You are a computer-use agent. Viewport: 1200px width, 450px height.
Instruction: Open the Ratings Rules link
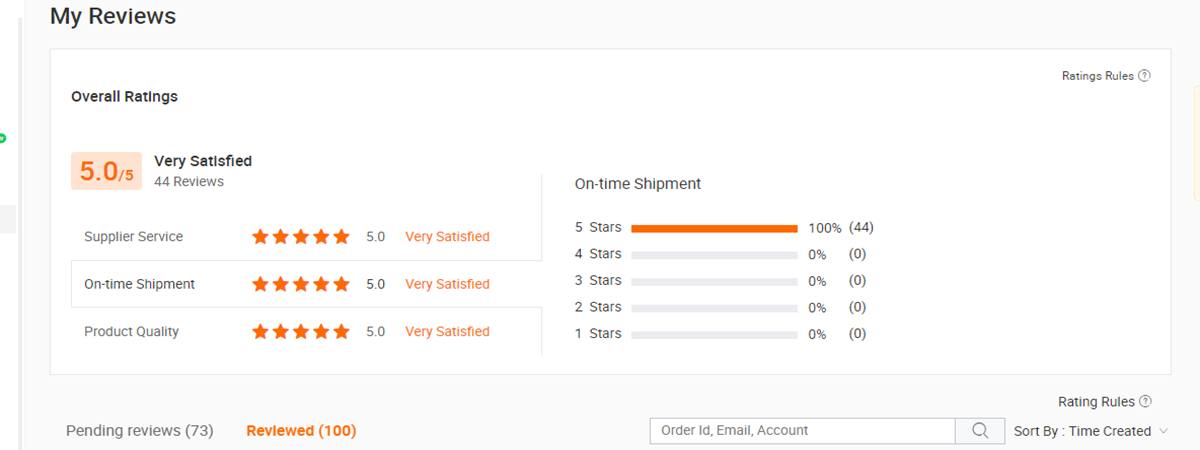pos(1097,76)
